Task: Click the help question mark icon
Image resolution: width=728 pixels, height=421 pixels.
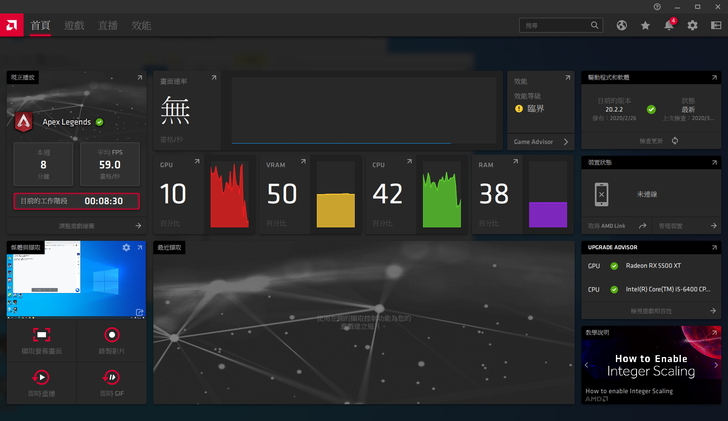Action: 657,7
